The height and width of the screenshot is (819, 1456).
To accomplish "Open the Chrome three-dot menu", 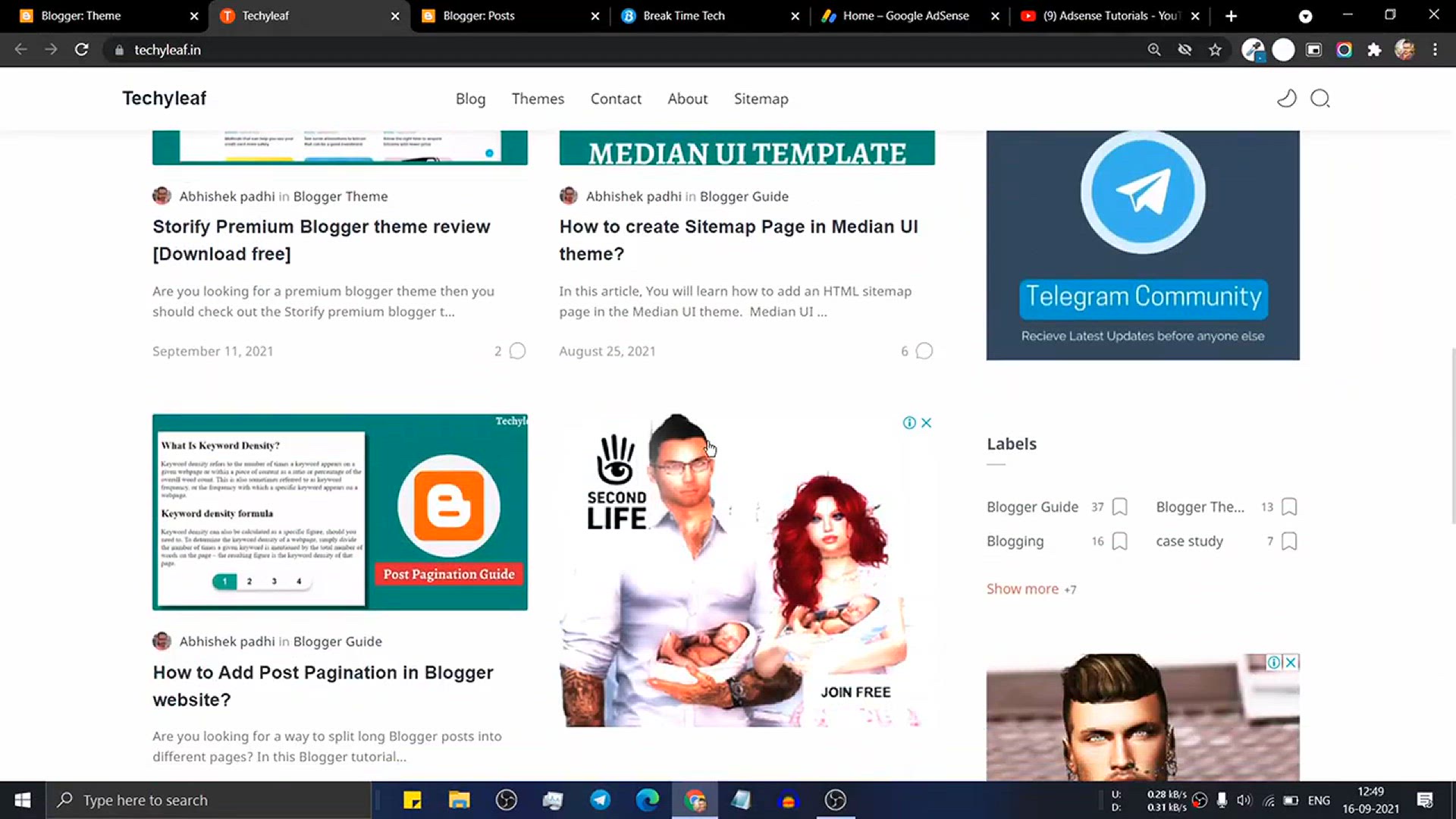I will pyautogui.click(x=1435, y=50).
